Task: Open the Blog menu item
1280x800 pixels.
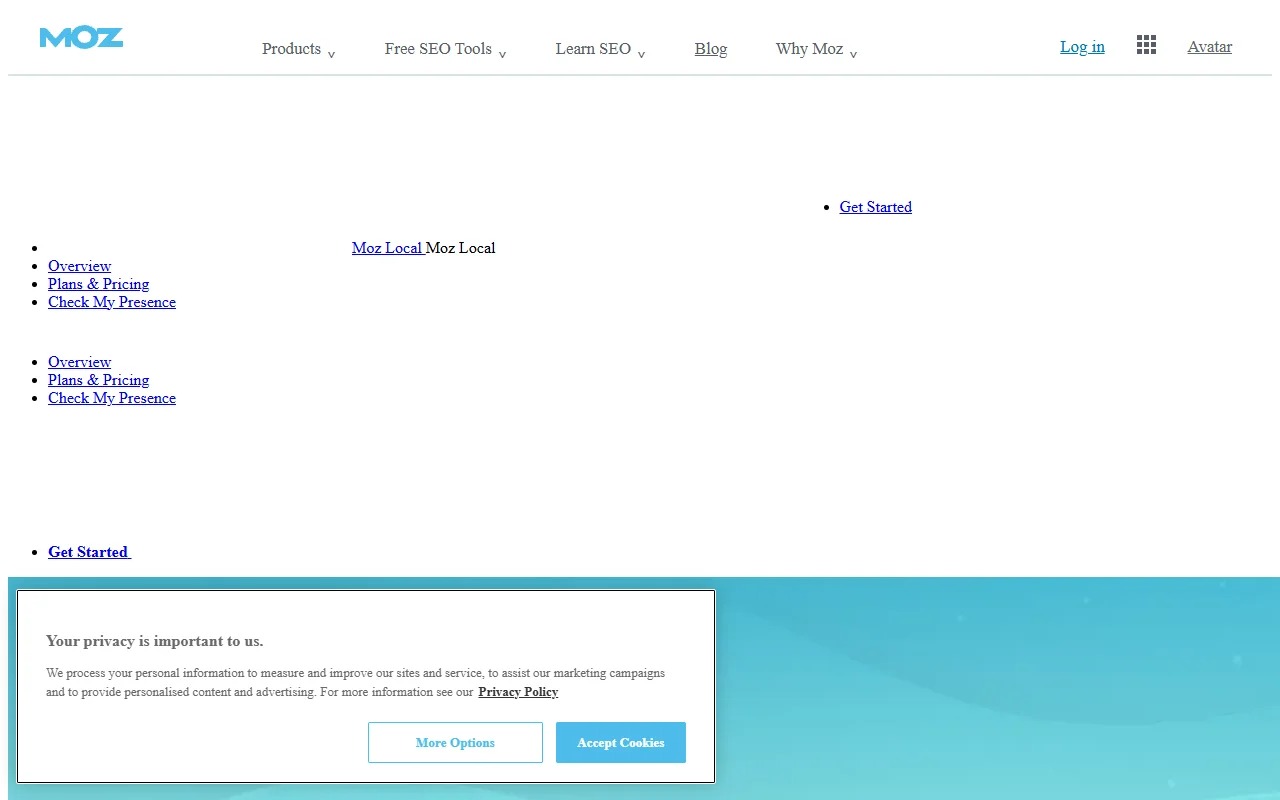Action: pos(711,48)
